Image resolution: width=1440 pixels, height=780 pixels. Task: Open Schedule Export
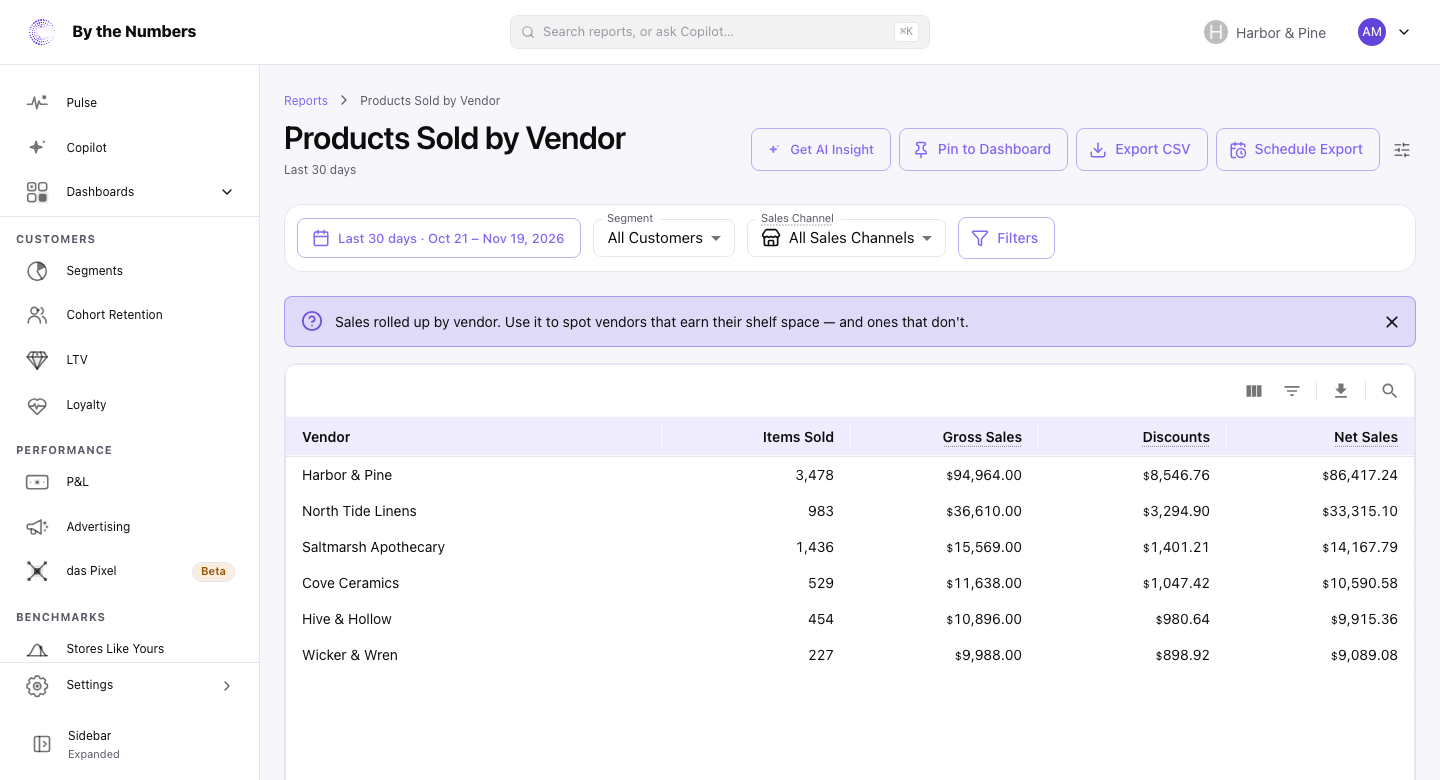pos(1298,150)
